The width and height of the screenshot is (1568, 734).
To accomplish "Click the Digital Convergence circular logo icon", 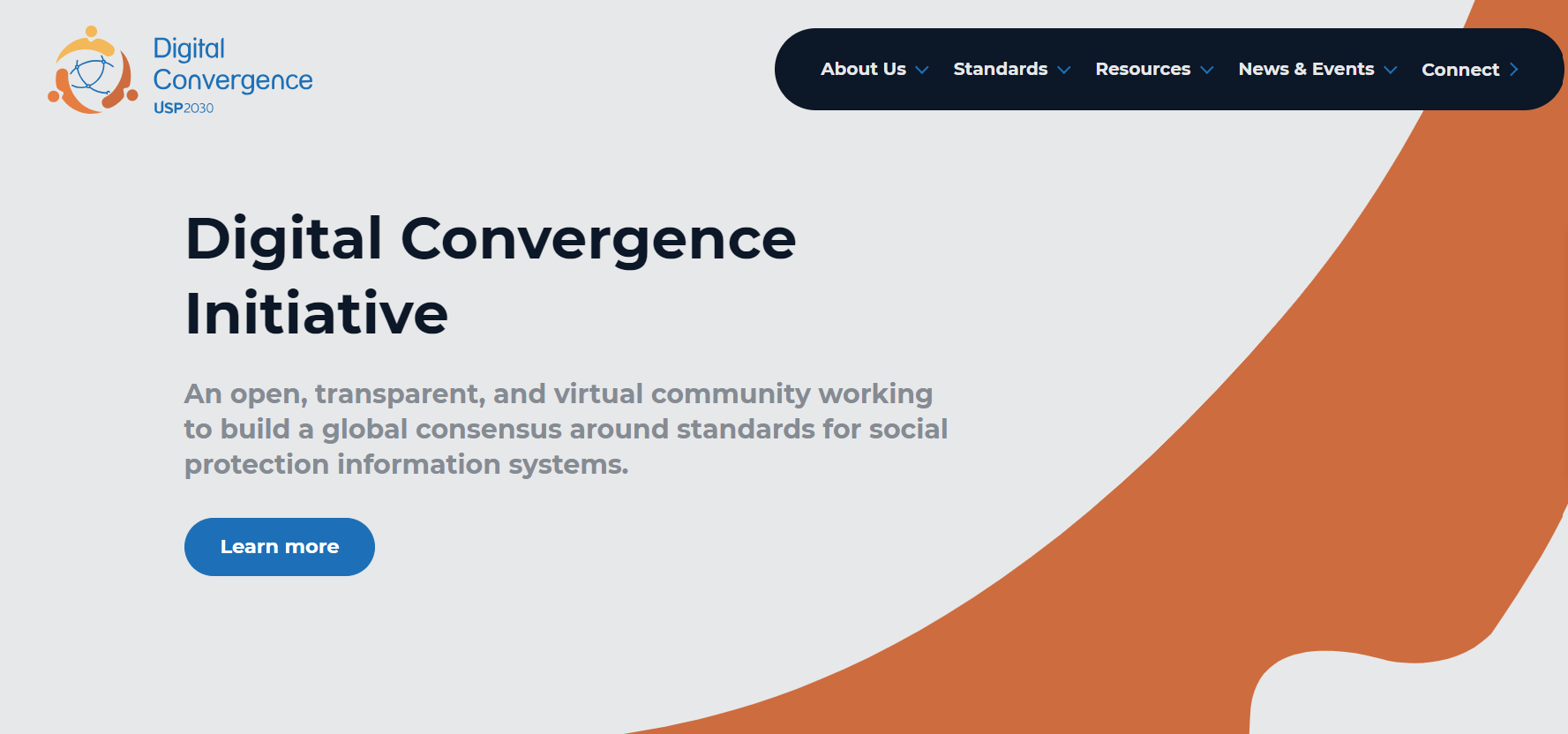I will tap(93, 71).
